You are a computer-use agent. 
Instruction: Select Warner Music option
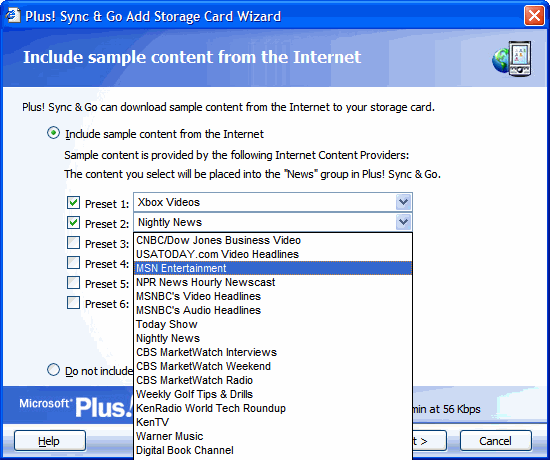273,436
